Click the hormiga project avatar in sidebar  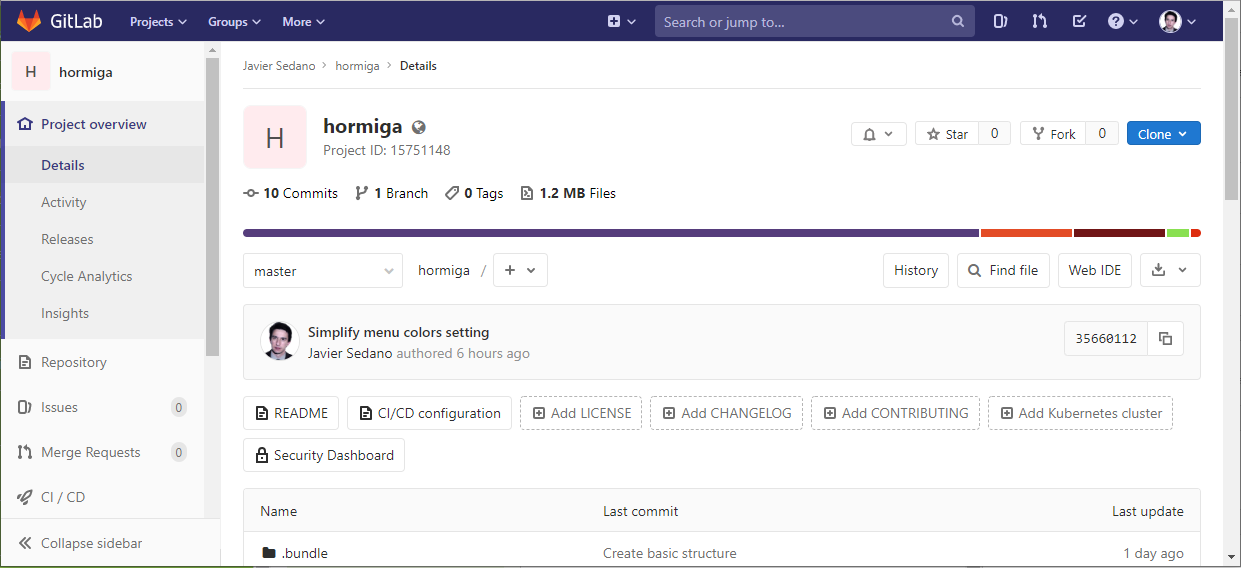[x=31, y=72]
